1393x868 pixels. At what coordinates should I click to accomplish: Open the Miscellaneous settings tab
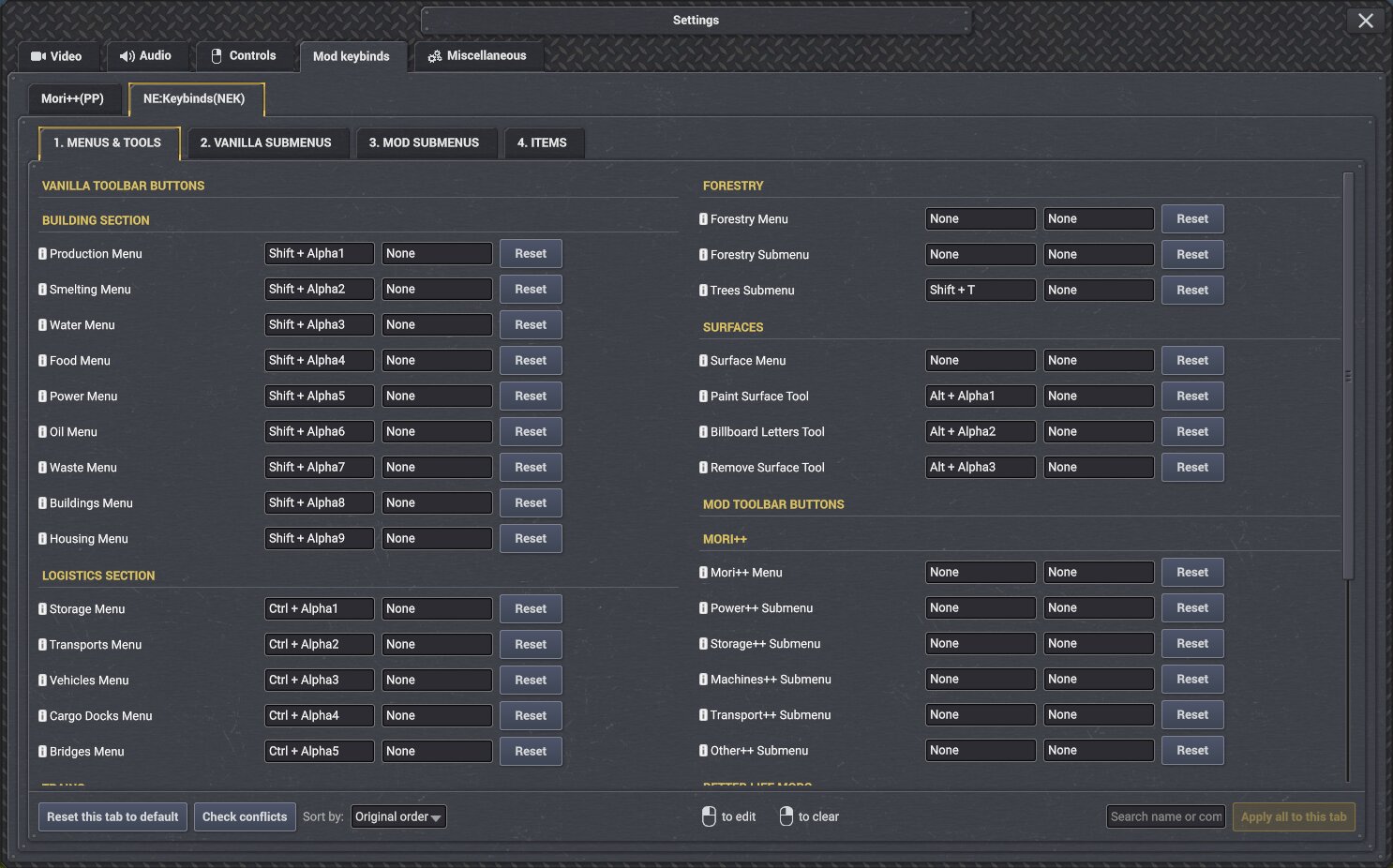[478, 56]
